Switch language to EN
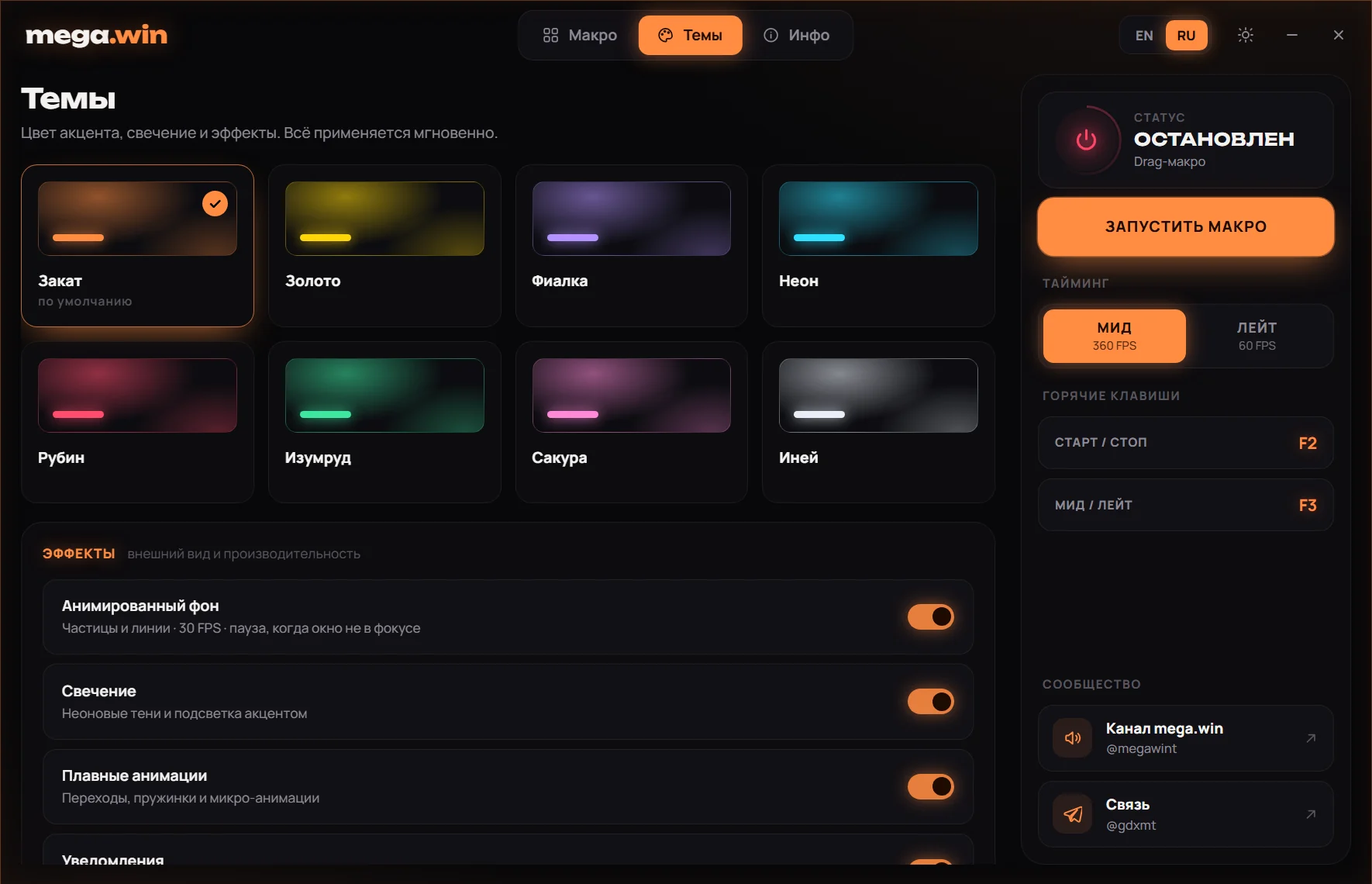 1144,36
